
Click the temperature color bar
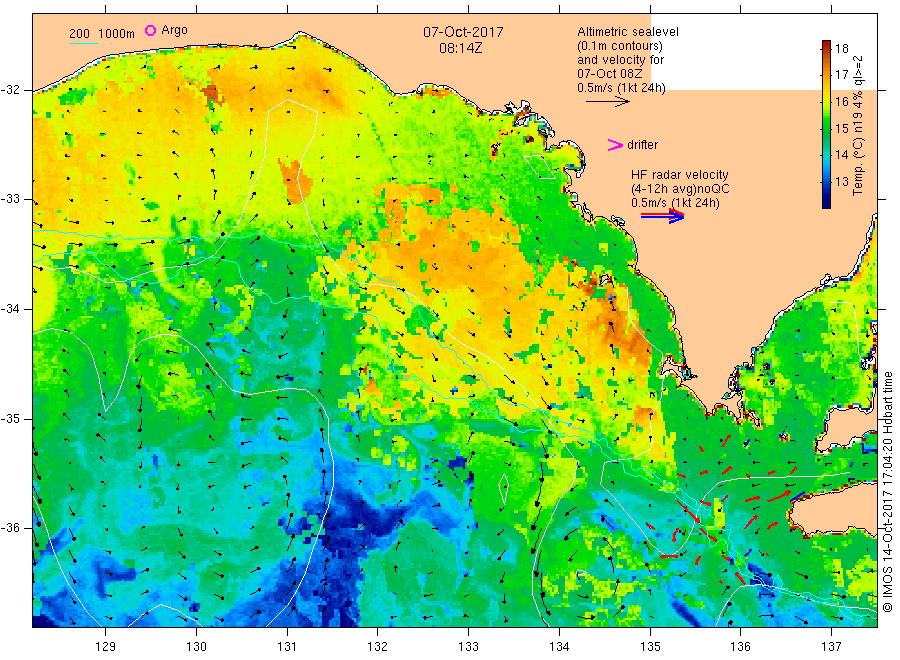click(x=827, y=124)
